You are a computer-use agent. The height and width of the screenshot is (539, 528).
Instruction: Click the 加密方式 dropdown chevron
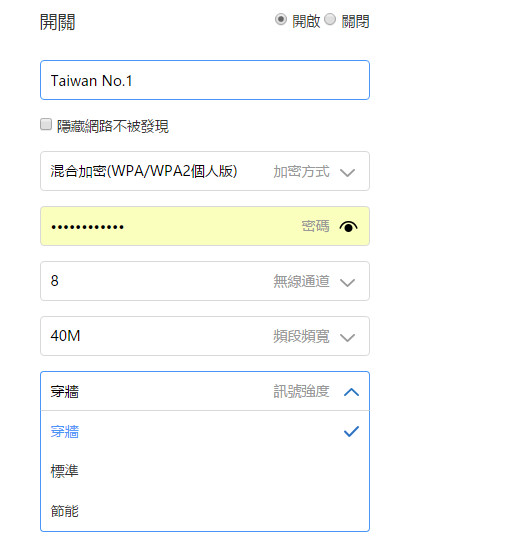pyautogui.click(x=347, y=172)
